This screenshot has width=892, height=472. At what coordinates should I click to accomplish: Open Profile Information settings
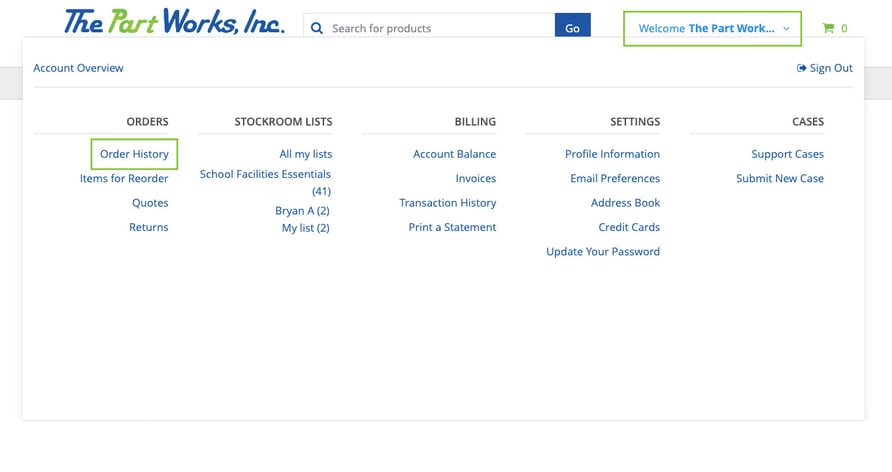(x=612, y=154)
